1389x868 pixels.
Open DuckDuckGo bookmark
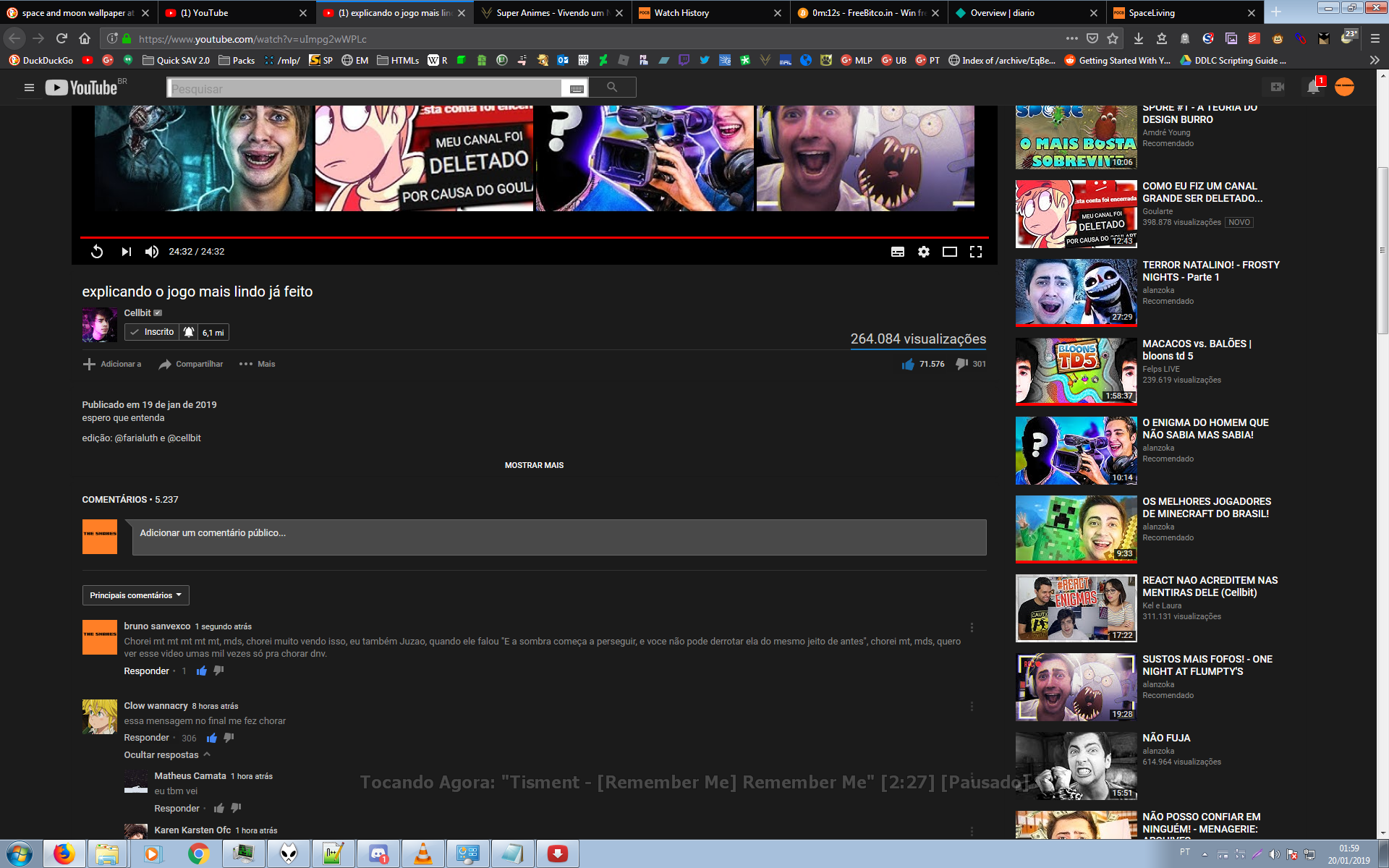[x=41, y=61]
